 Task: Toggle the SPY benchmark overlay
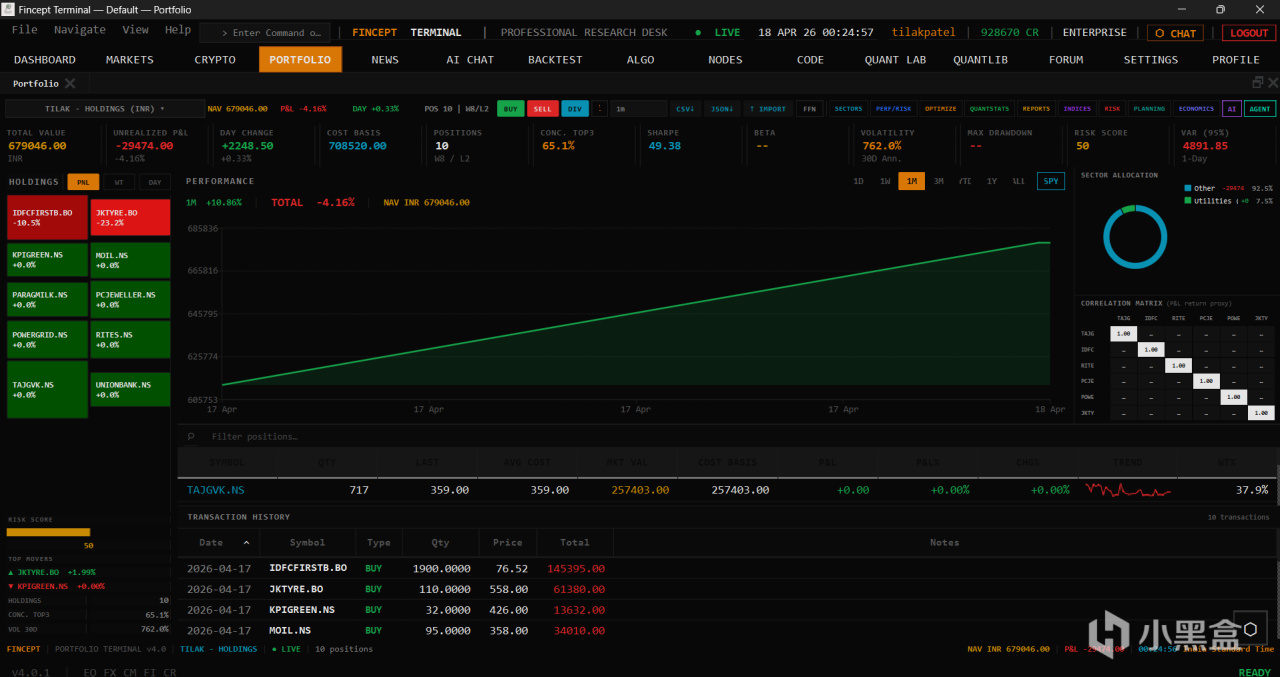coord(1051,181)
